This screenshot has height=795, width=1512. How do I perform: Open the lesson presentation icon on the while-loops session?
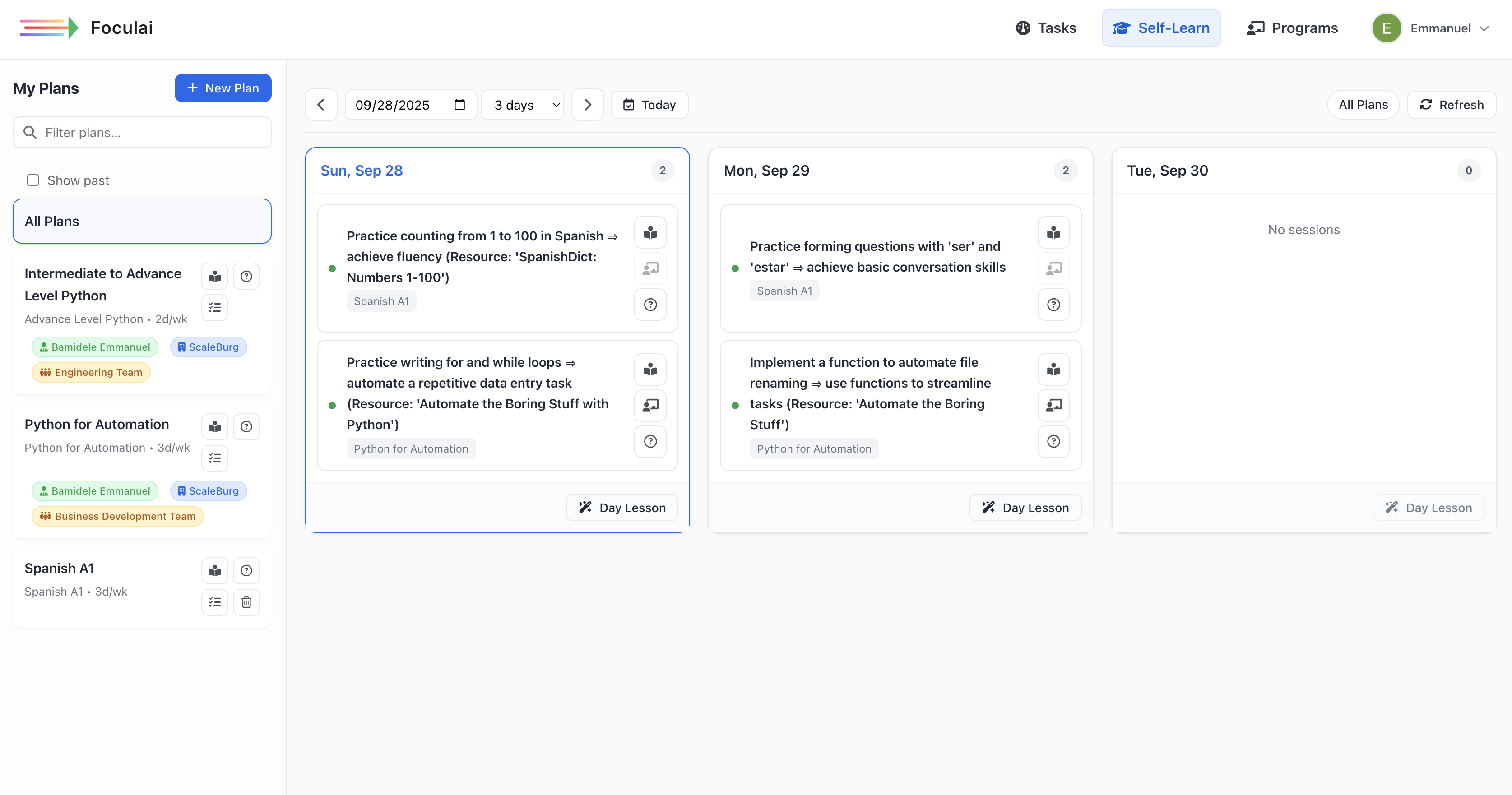point(650,406)
